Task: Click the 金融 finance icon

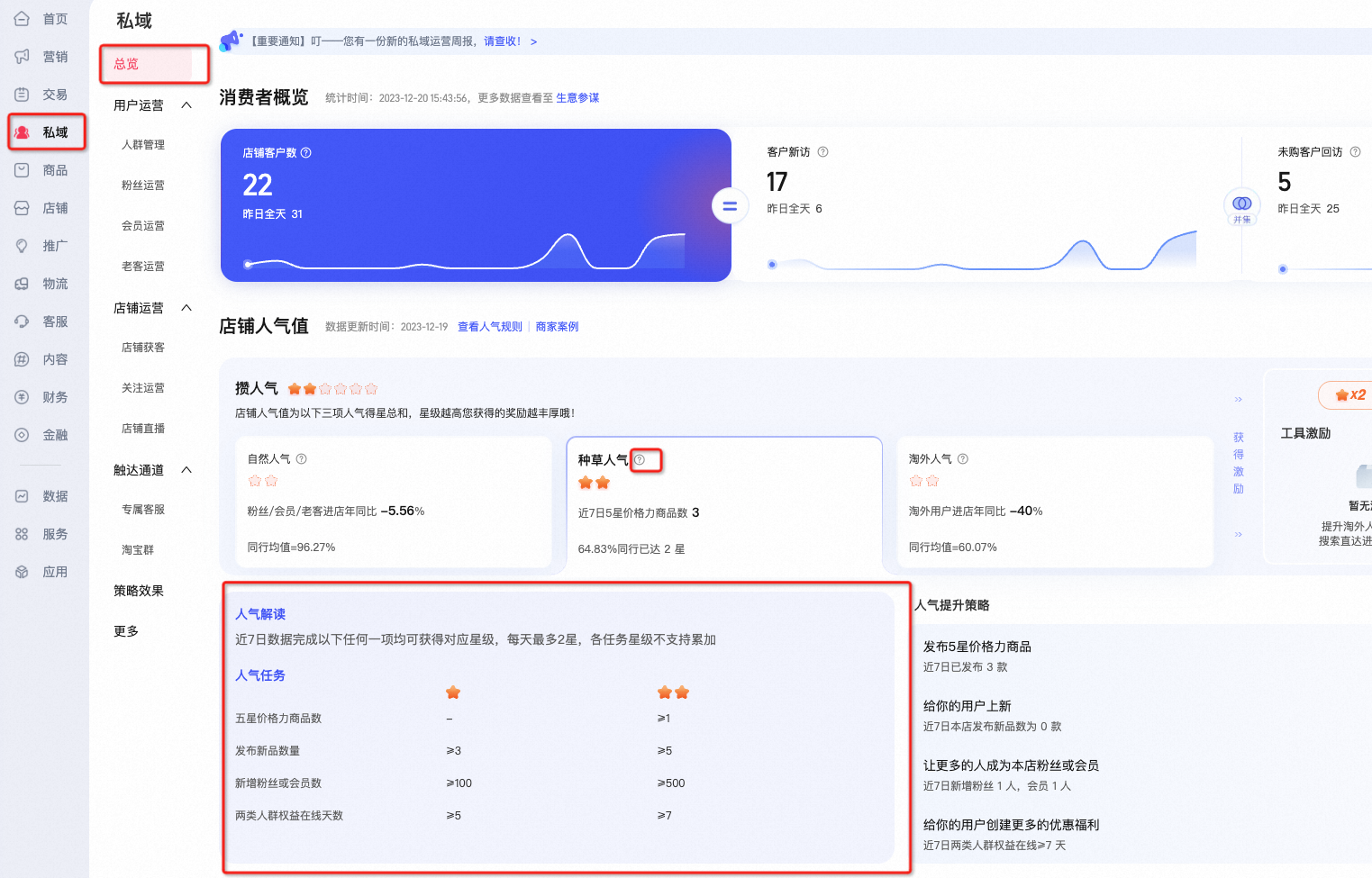Action: tap(22, 434)
